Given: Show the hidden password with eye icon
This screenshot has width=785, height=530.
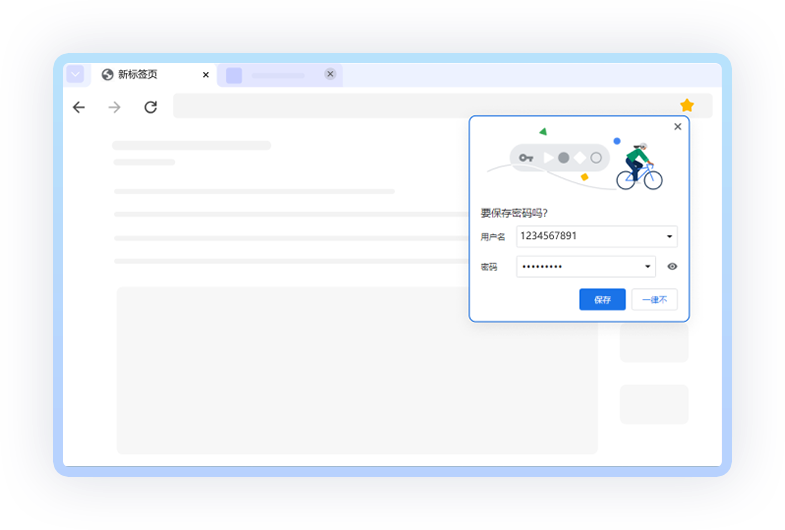Looking at the screenshot, I should click(672, 267).
